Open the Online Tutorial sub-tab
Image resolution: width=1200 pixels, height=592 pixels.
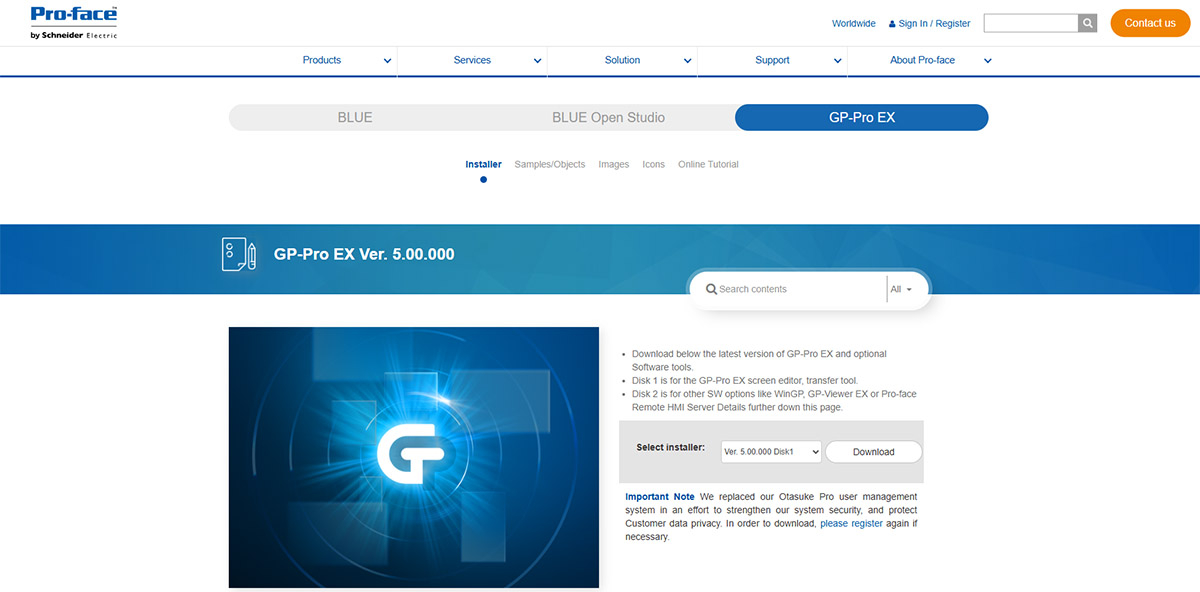pos(708,164)
